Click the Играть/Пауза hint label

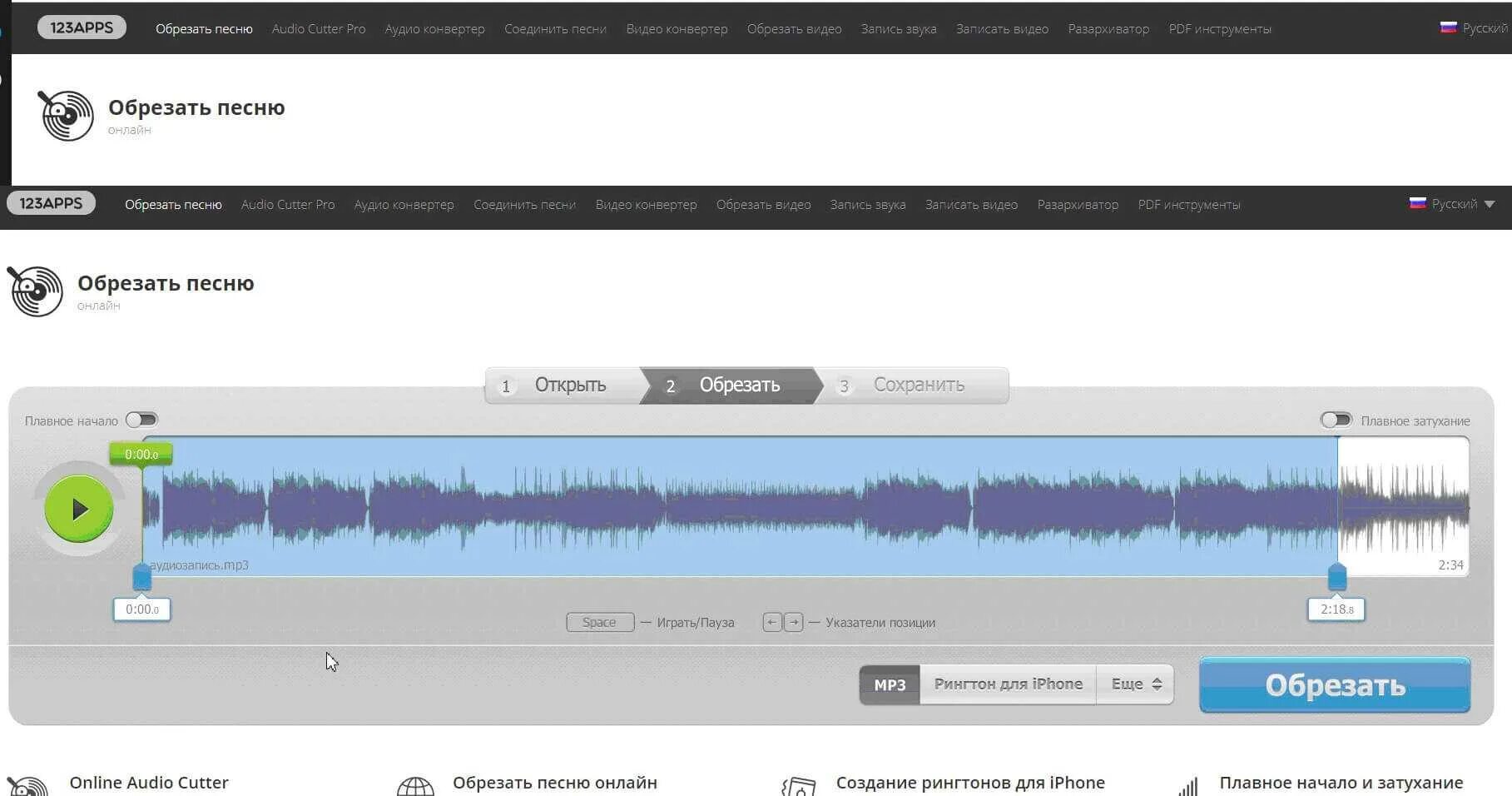pyautogui.click(x=696, y=623)
